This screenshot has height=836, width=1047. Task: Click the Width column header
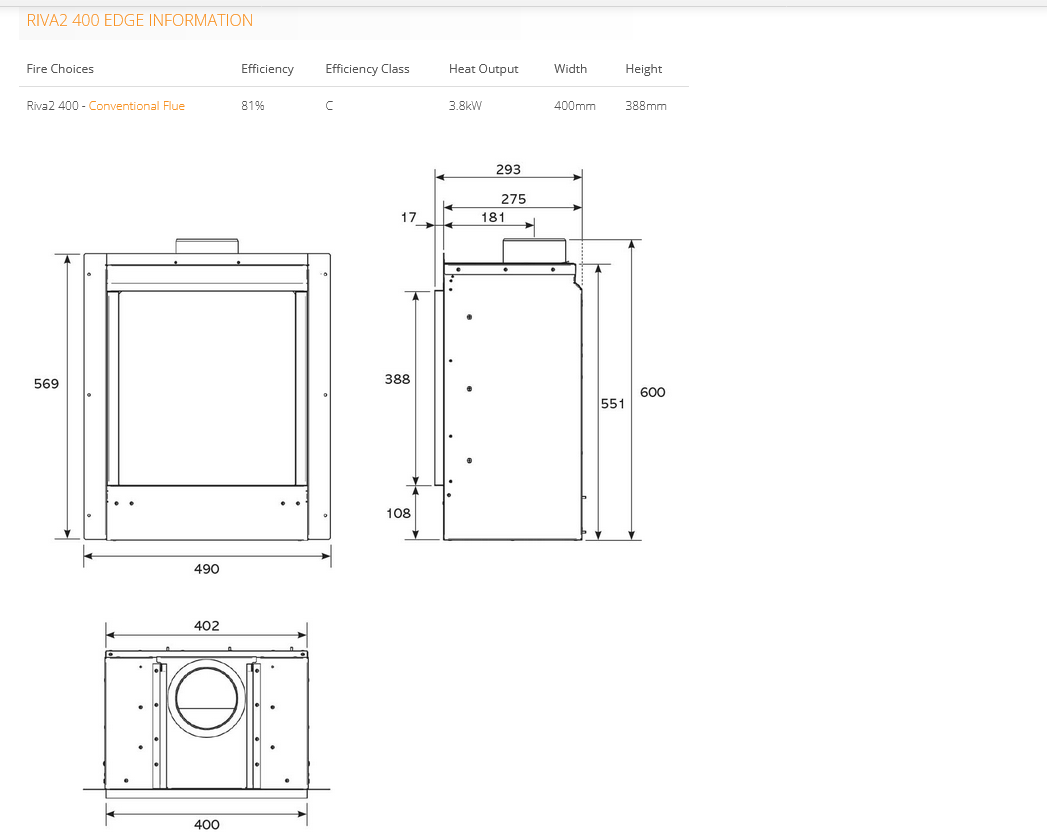tap(570, 69)
